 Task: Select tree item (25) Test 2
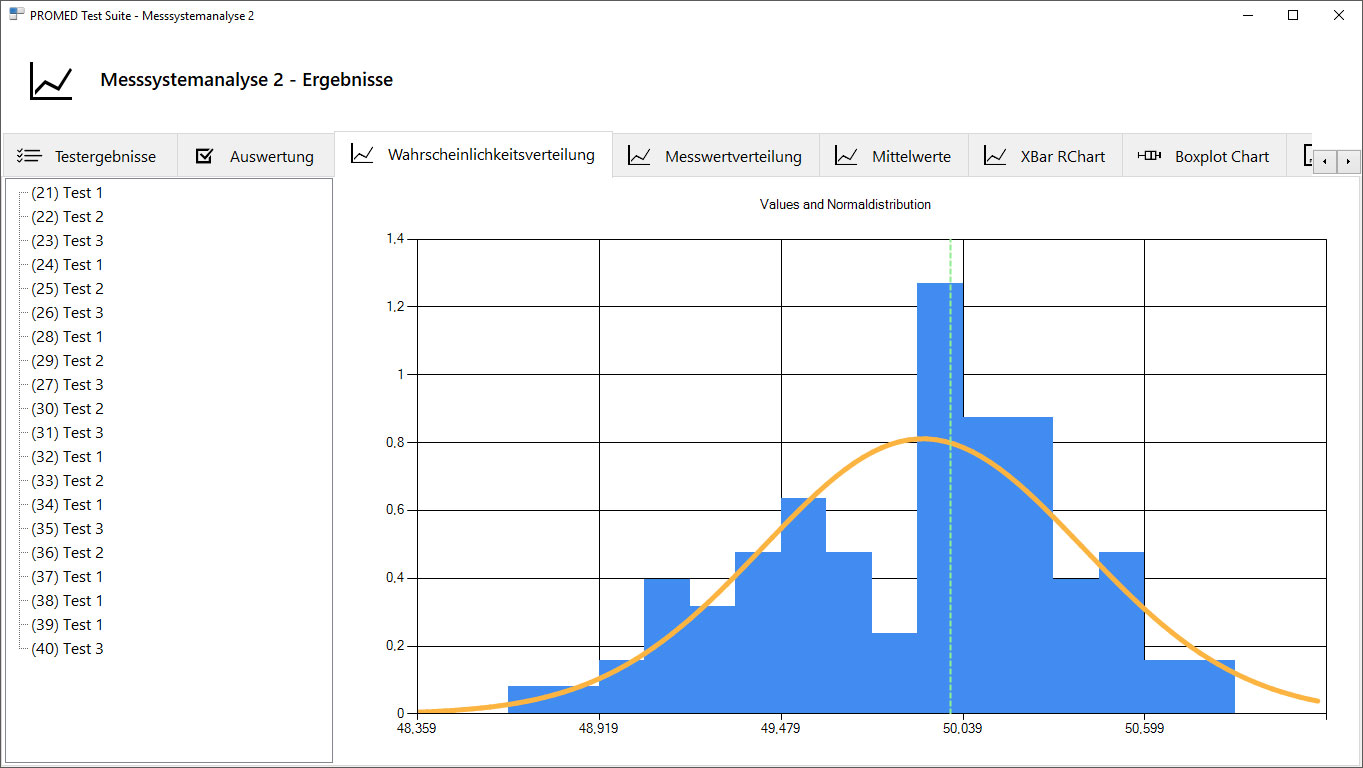pos(67,289)
